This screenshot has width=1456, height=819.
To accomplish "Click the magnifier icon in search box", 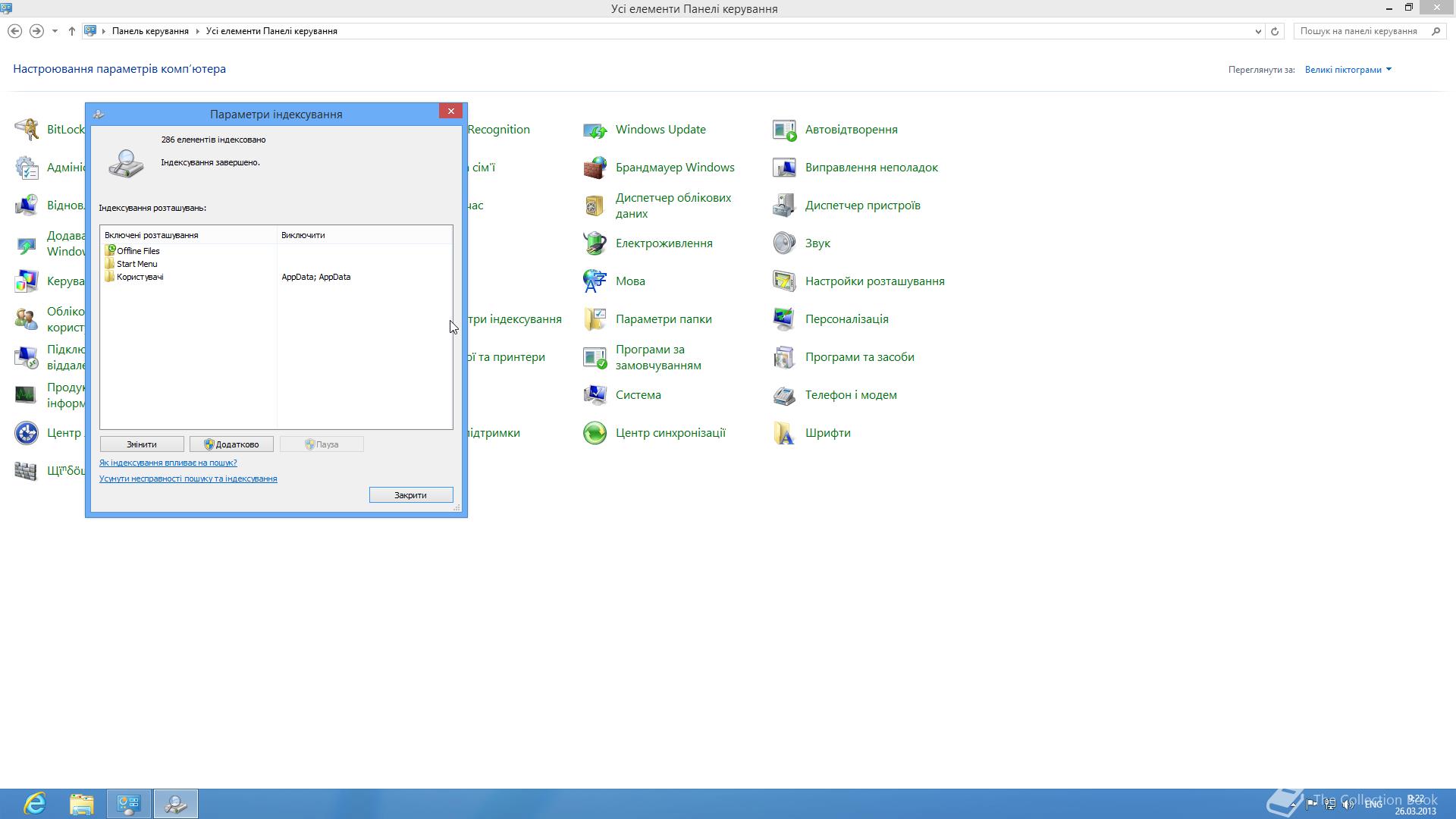I will 1436,31.
